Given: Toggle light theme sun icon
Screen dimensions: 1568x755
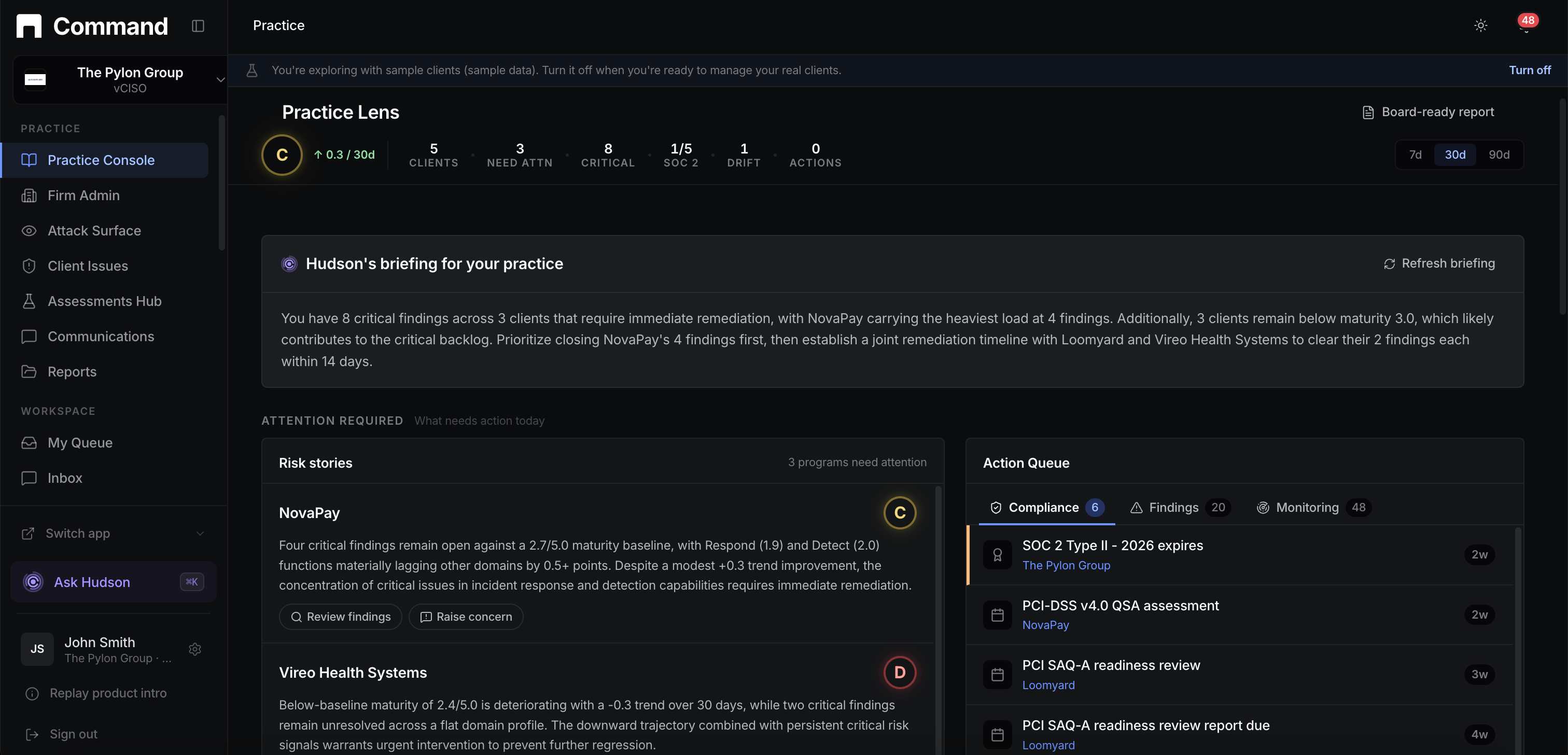Looking at the screenshot, I should pyautogui.click(x=1480, y=25).
